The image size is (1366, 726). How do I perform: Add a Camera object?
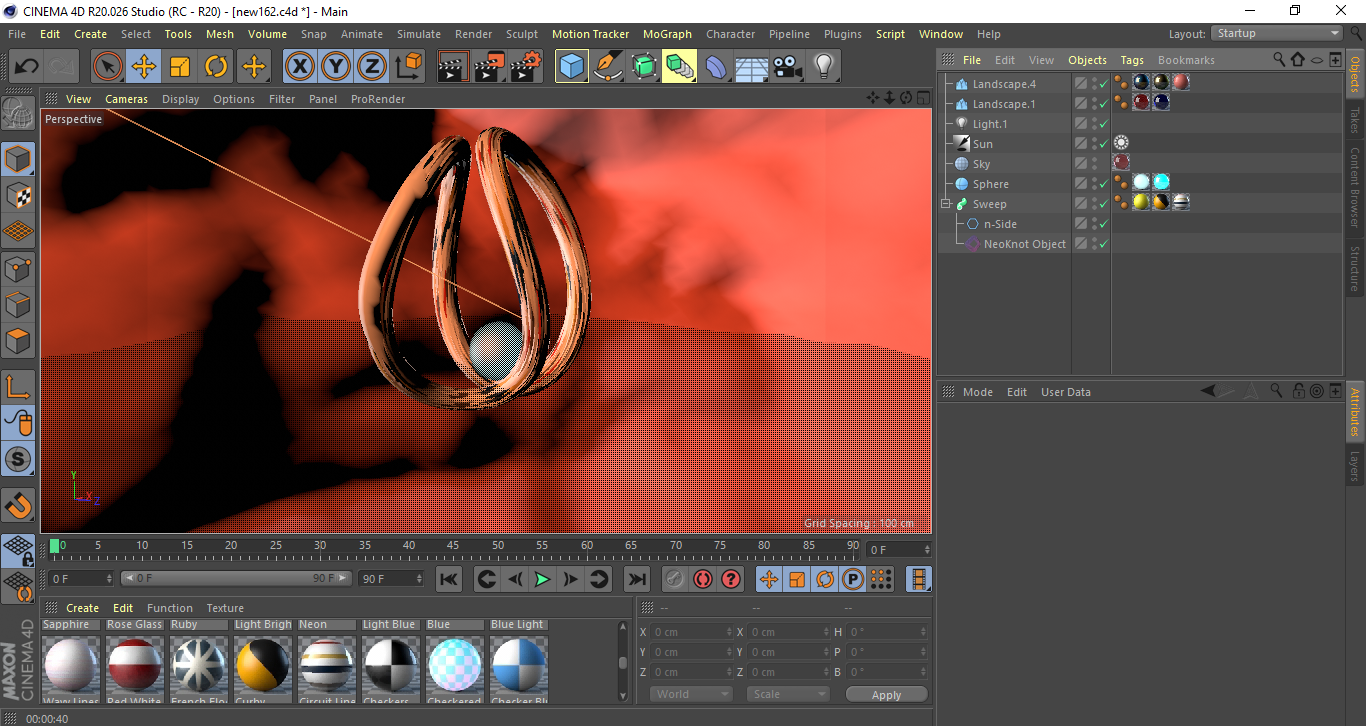[x=788, y=67]
